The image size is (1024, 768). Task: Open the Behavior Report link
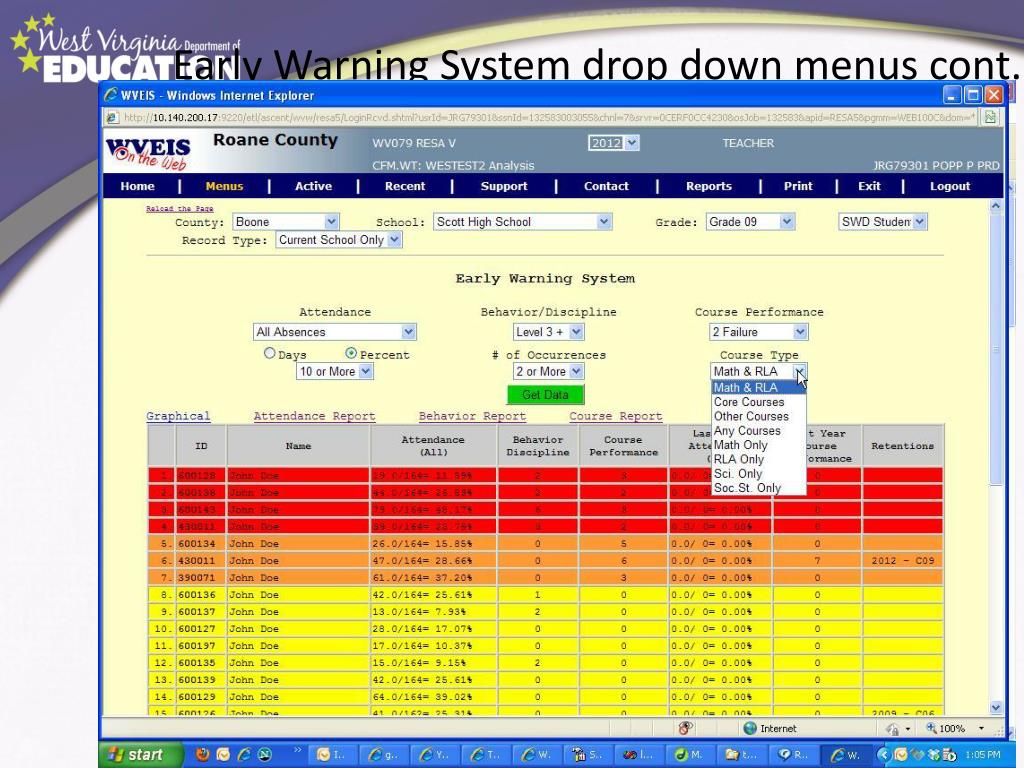click(472, 416)
